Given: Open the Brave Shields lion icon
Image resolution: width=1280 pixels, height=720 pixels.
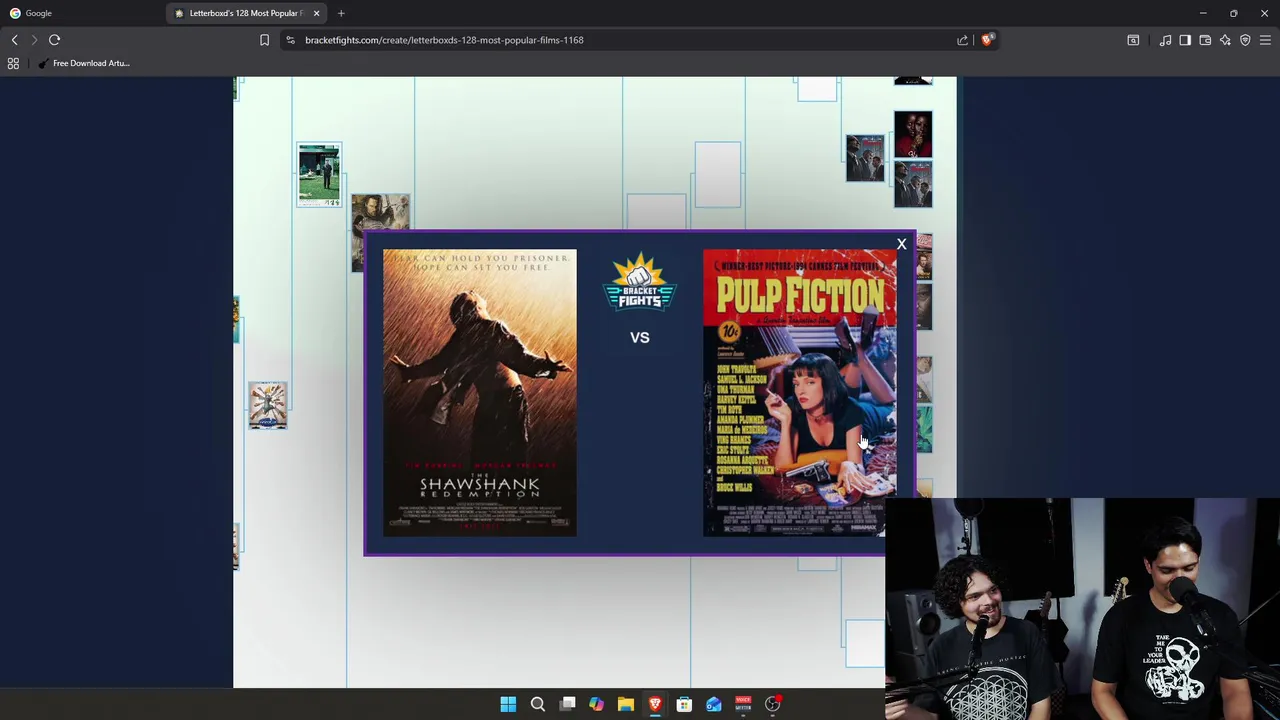Looking at the screenshot, I should (x=987, y=40).
